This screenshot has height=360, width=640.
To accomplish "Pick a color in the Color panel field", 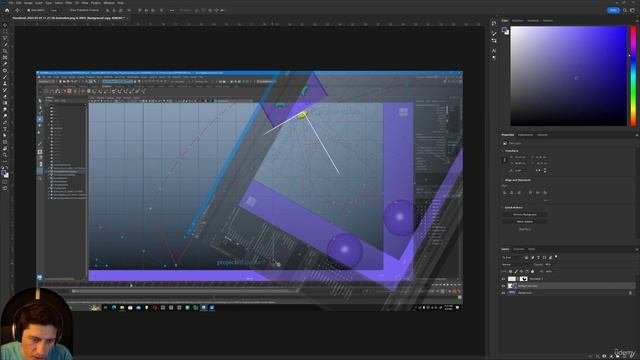I will [x=568, y=76].
